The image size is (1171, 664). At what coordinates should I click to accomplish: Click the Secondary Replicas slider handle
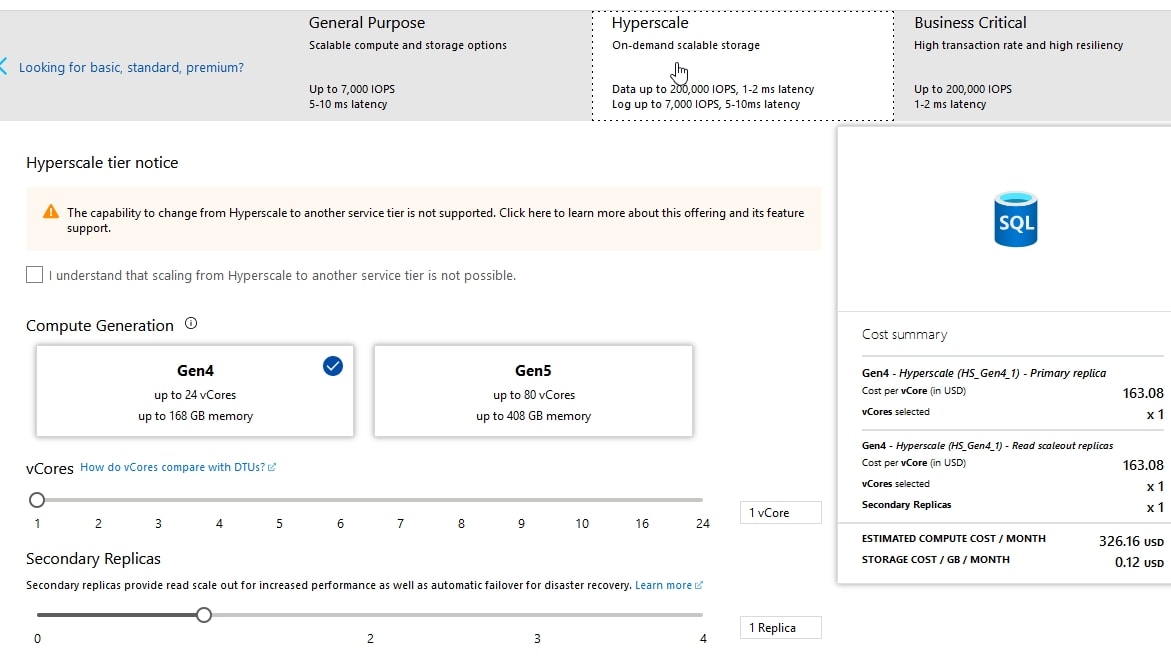point(204,615)
